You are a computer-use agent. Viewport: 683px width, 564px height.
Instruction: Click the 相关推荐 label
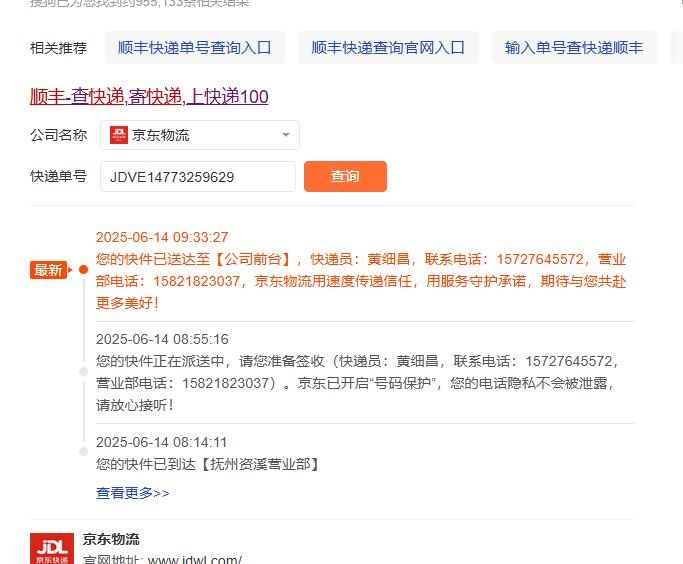58,47
